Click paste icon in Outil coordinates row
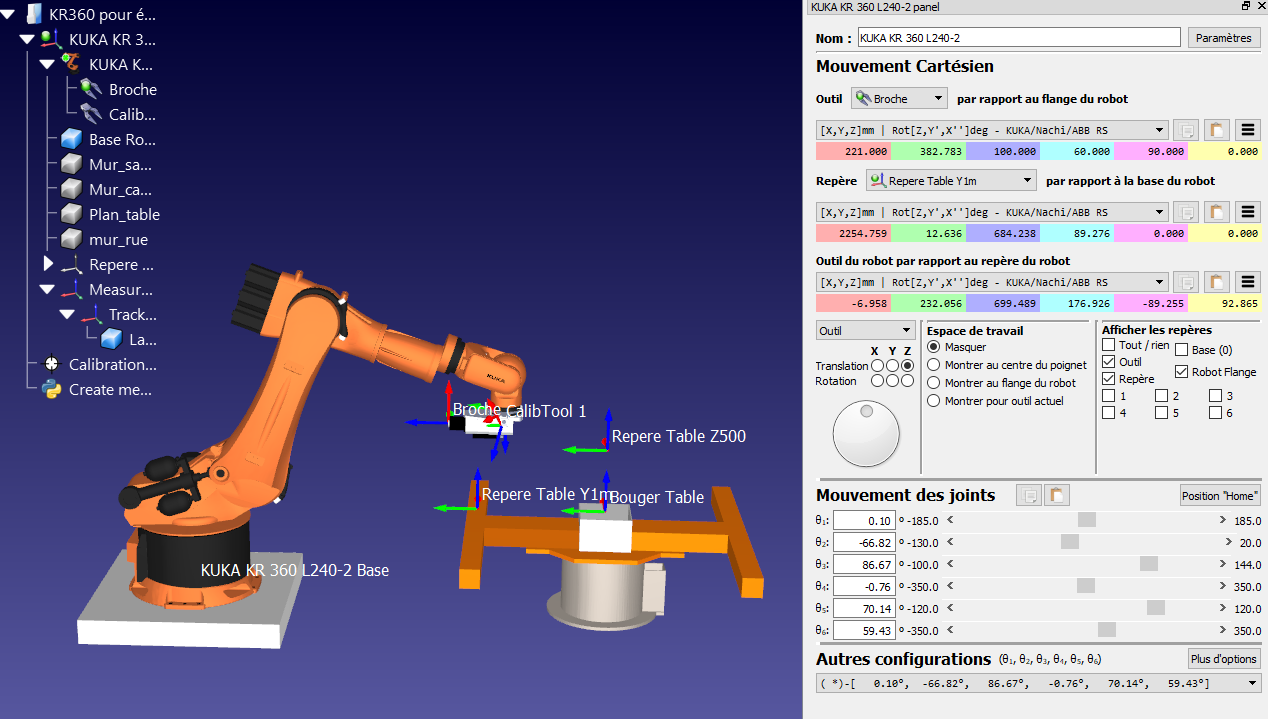 coord(1216,130)
